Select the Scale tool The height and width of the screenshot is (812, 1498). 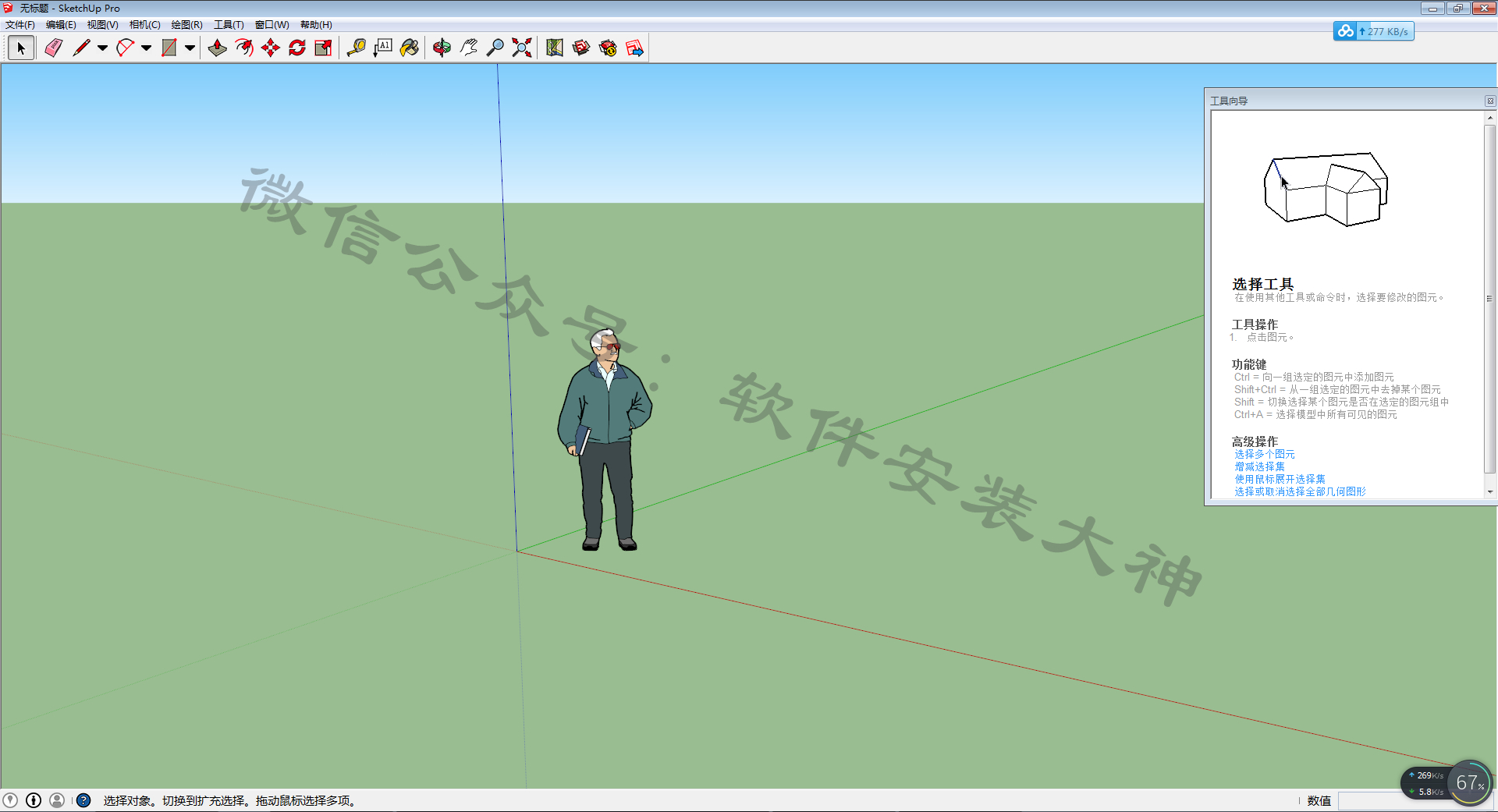pos(323,48)
